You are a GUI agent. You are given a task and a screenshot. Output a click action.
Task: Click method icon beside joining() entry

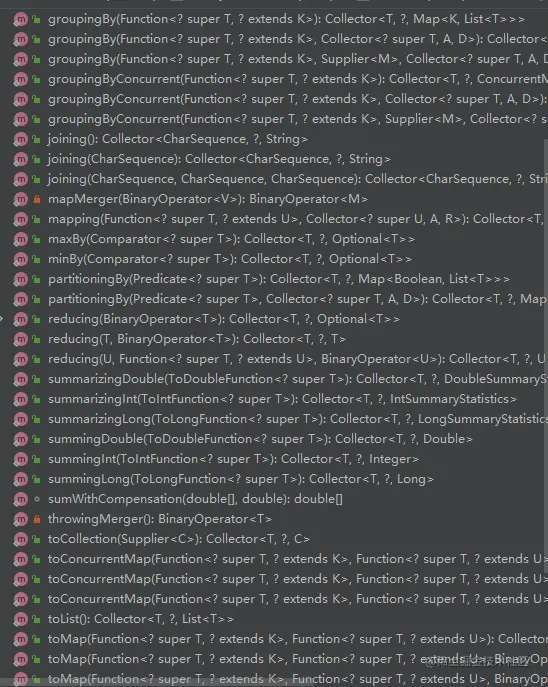coord(20,139)
